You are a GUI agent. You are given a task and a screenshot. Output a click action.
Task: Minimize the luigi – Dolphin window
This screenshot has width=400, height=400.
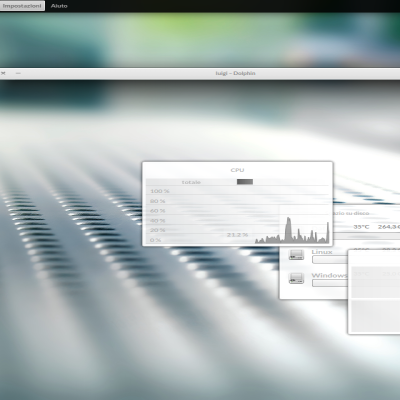pos(18,73)
